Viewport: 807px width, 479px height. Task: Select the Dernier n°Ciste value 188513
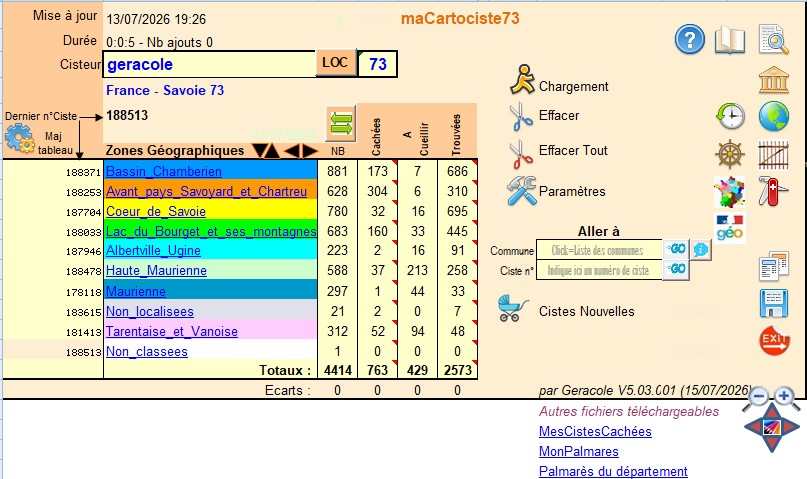[127, 115]
